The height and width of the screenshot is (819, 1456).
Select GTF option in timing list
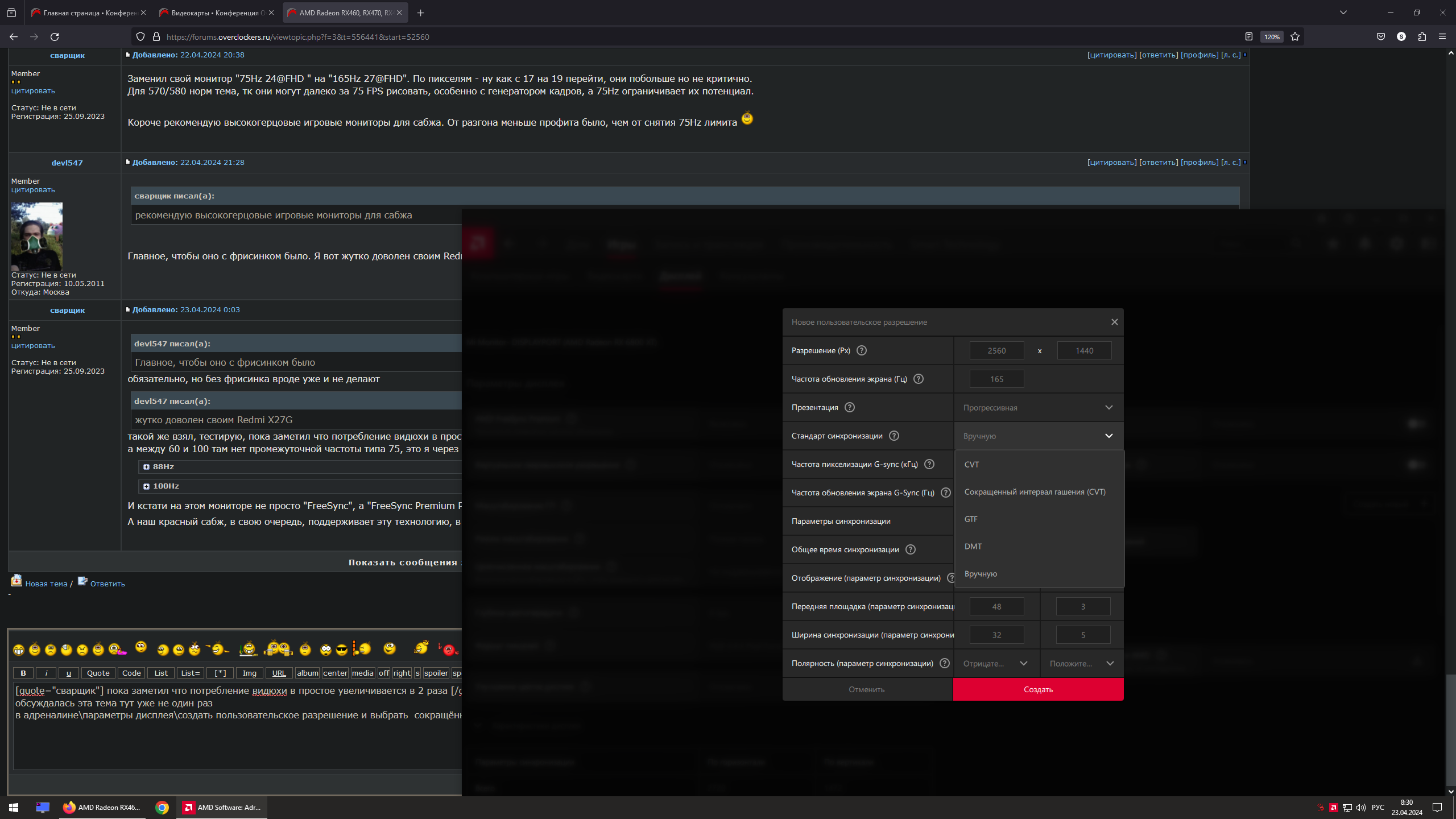971,519
